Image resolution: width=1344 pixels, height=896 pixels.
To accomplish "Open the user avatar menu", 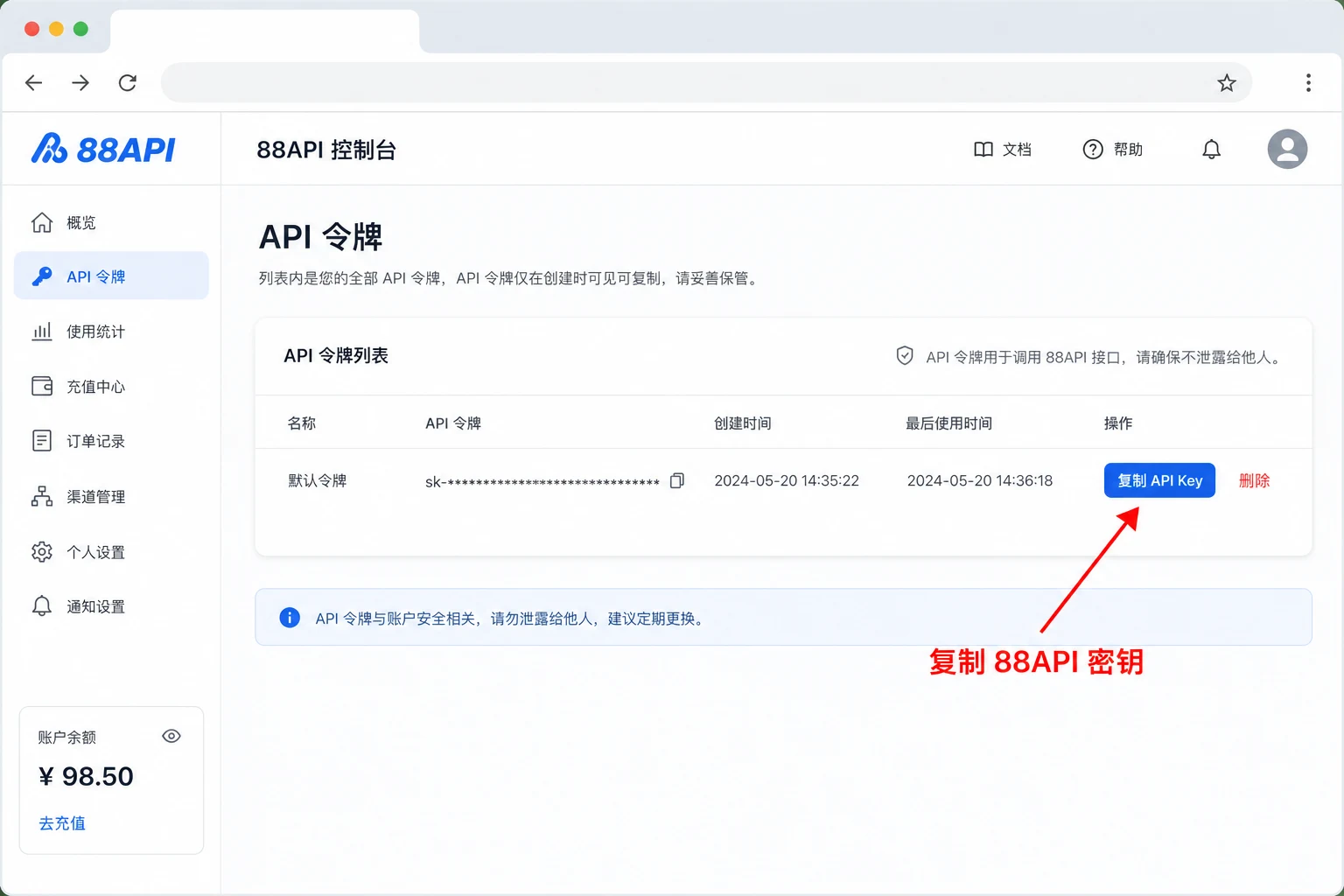I will 1287,149.
